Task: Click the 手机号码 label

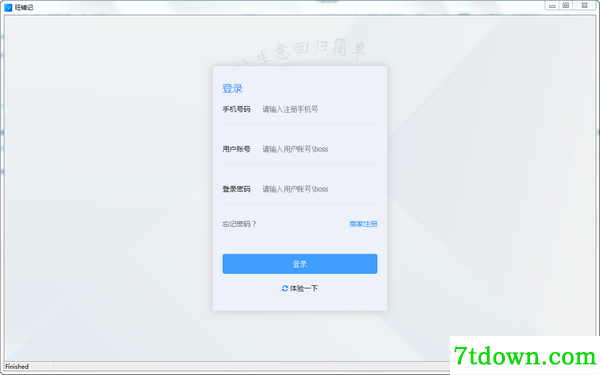Action: (x=236, y=109)
